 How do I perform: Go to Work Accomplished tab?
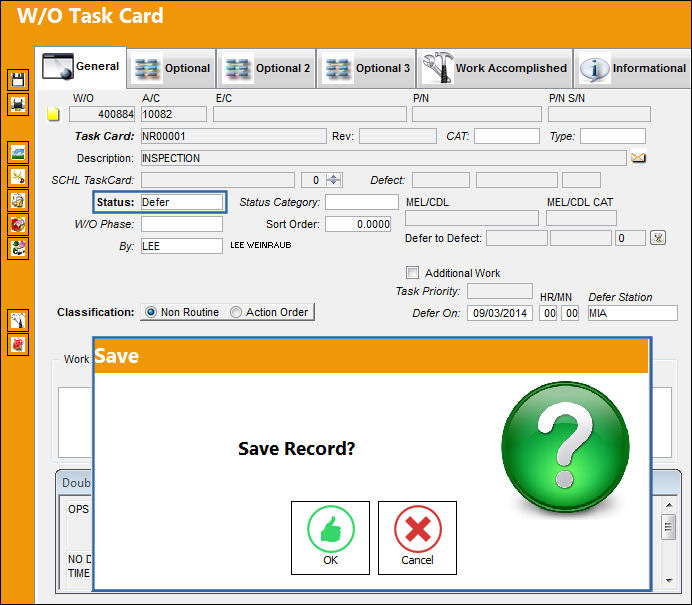click(494, 68)
